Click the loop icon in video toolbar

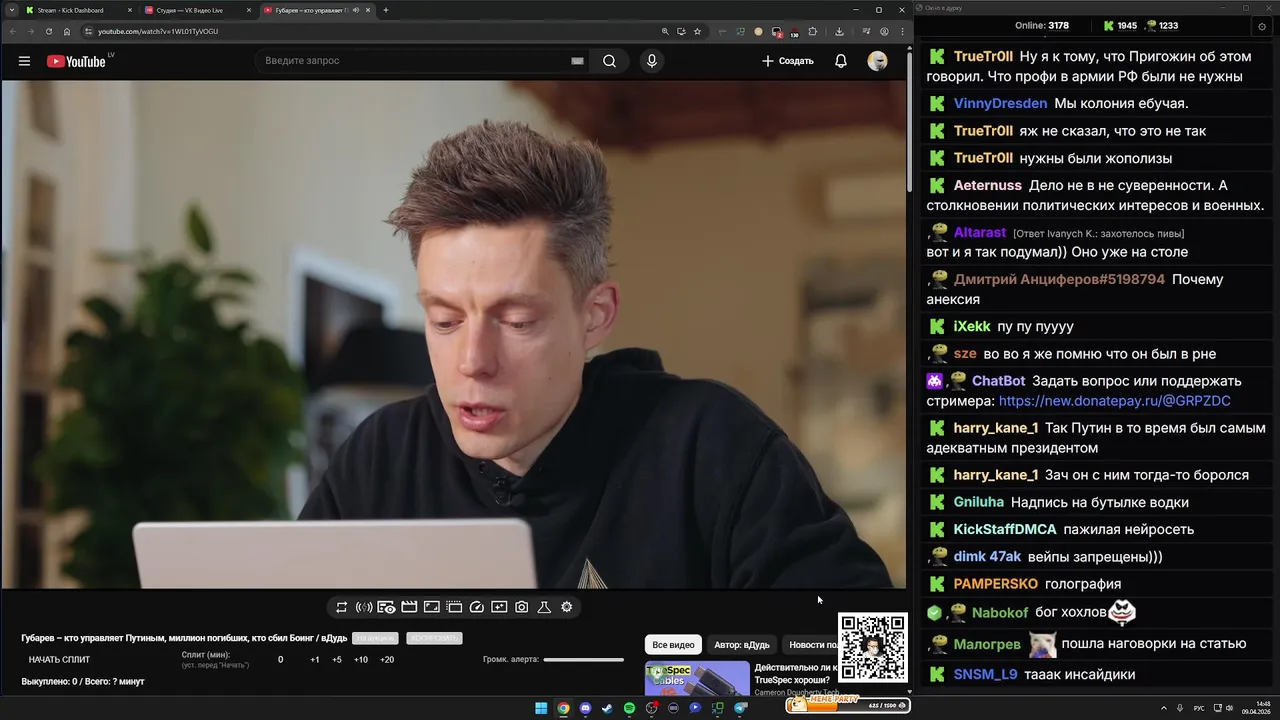tap(341, 607)
